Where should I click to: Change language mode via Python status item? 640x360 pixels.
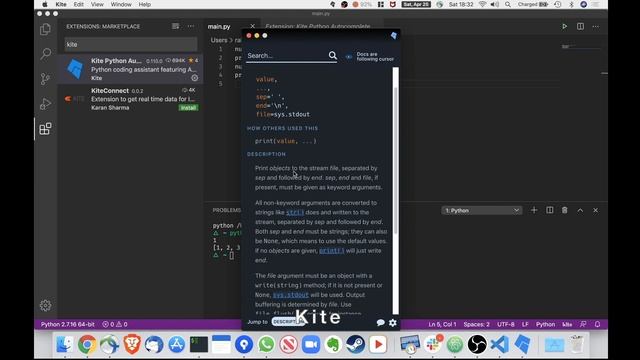545,324
